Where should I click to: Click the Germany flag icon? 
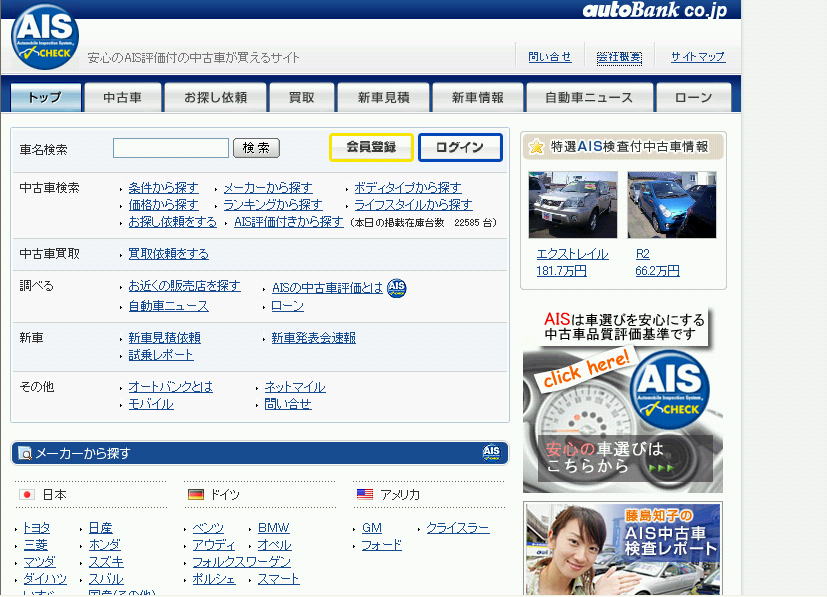[x=196, y=495]
